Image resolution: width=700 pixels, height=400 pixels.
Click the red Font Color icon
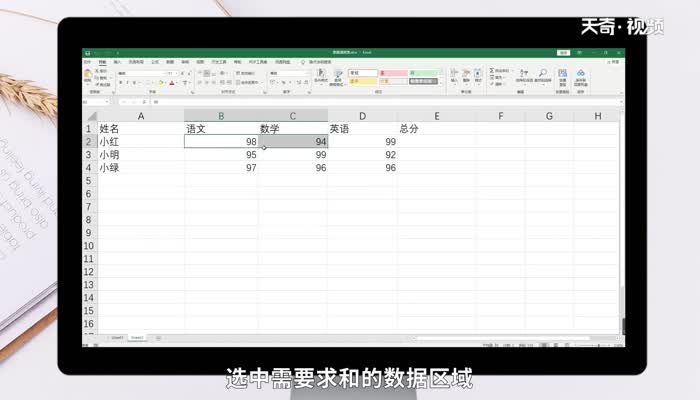coord(172,83)
